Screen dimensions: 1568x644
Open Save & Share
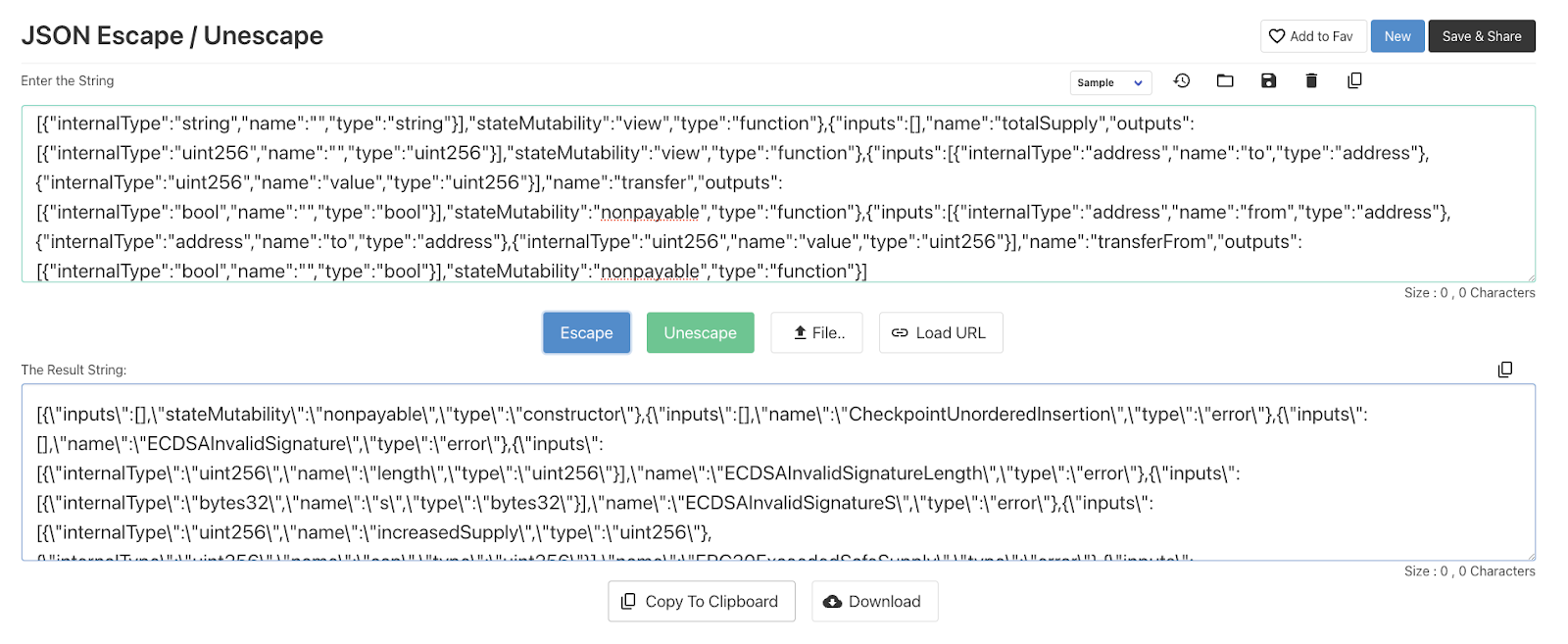point(1482,36)
